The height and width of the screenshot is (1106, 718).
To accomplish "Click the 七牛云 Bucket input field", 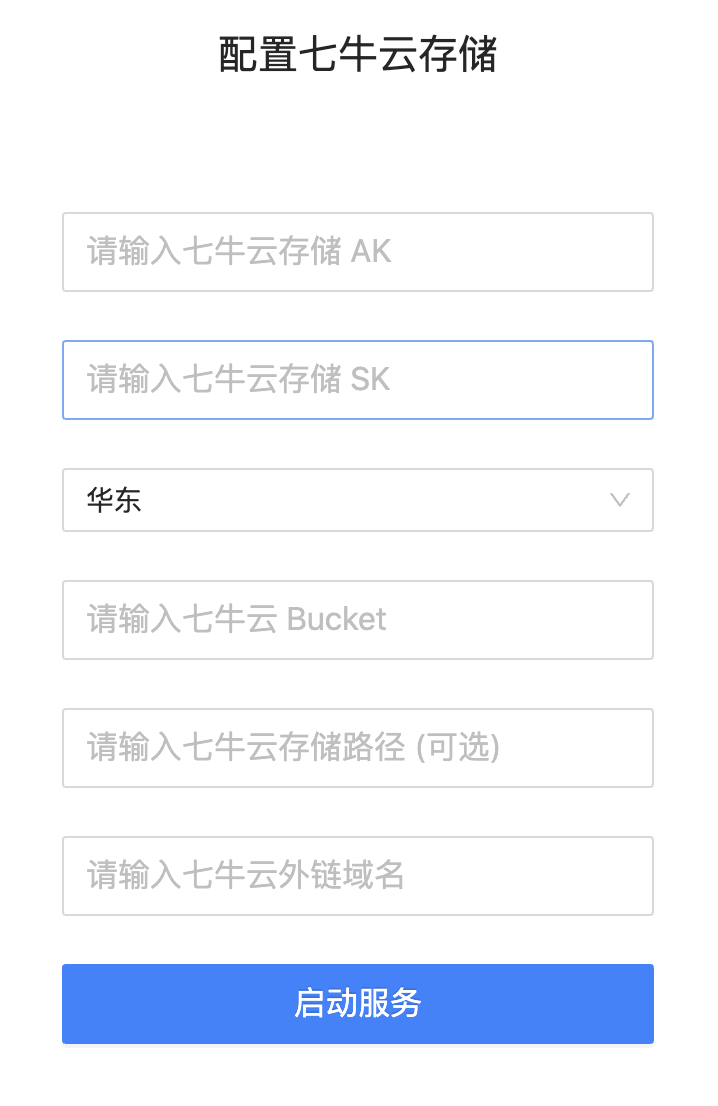I will click(358, 620).
